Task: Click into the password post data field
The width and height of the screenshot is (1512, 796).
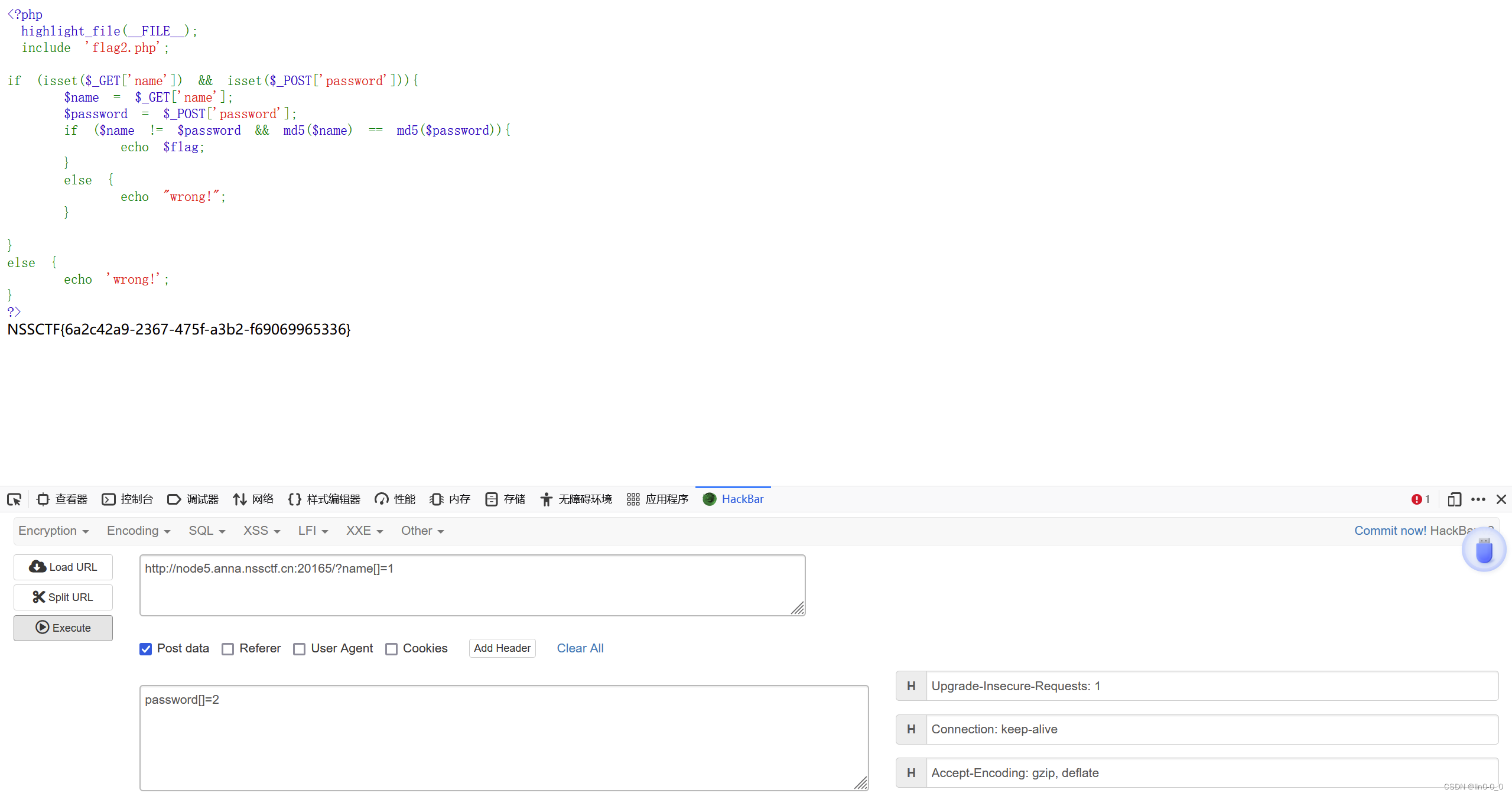Action: 503,737
